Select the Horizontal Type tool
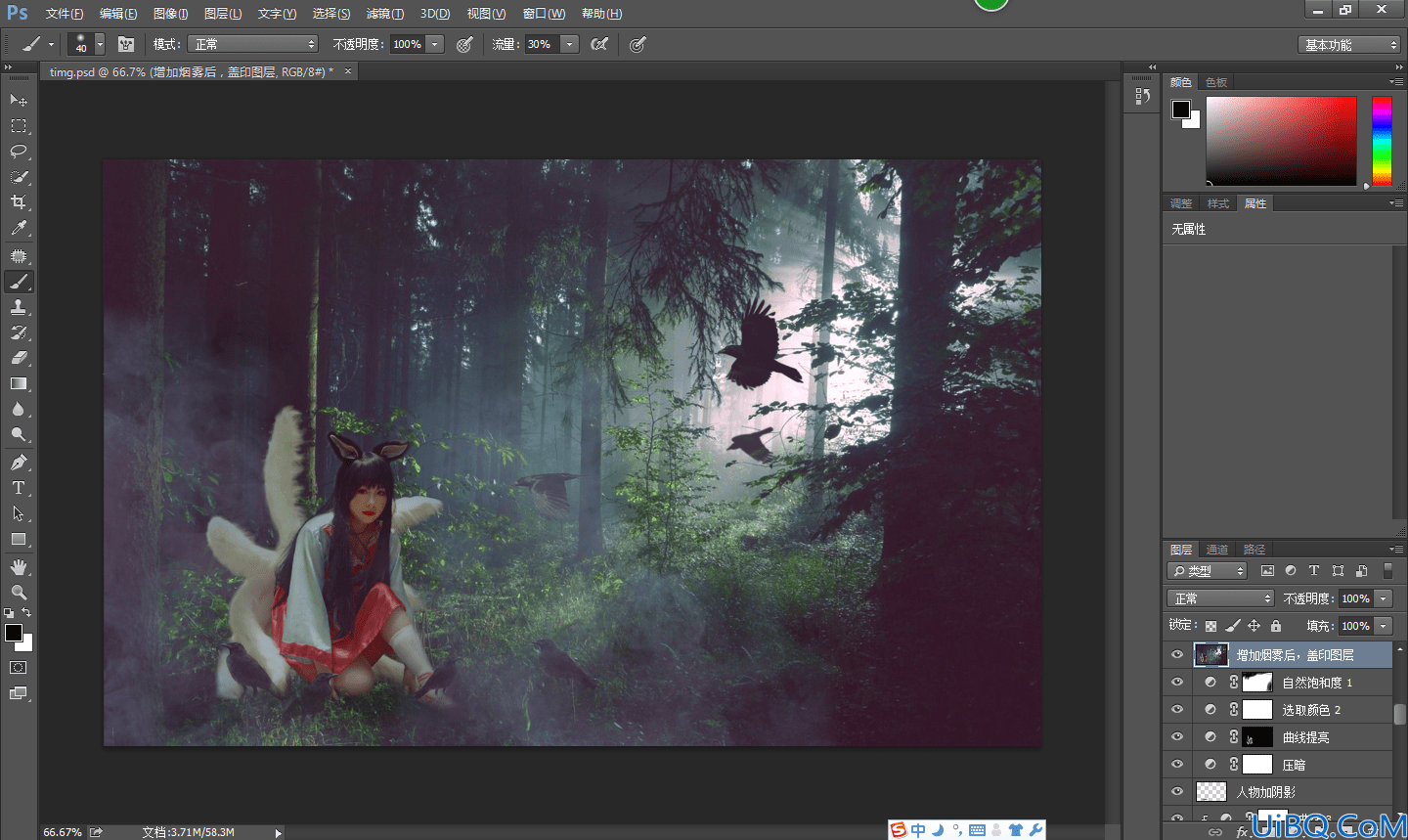The height and width of the screenshot is (840, 1408). pyautogui.click(x=19, y=487)
